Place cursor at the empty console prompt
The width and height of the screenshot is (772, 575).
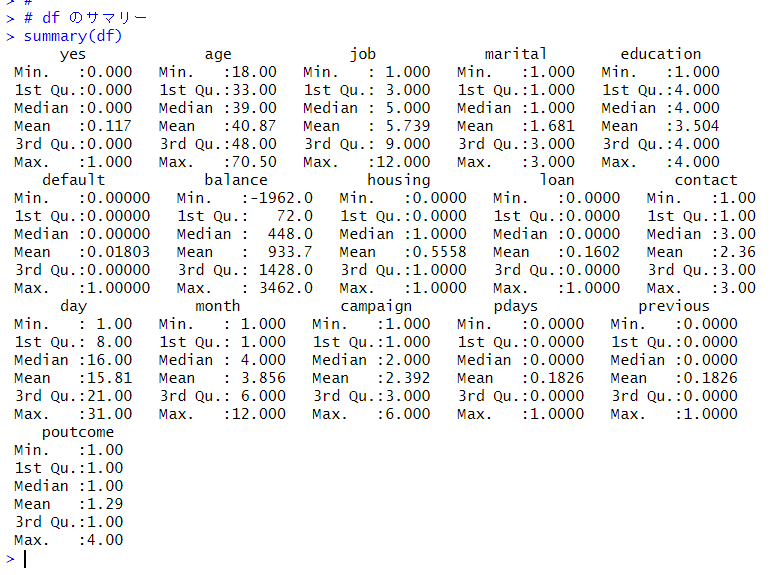pyautogui.click(x=25, y=559)
